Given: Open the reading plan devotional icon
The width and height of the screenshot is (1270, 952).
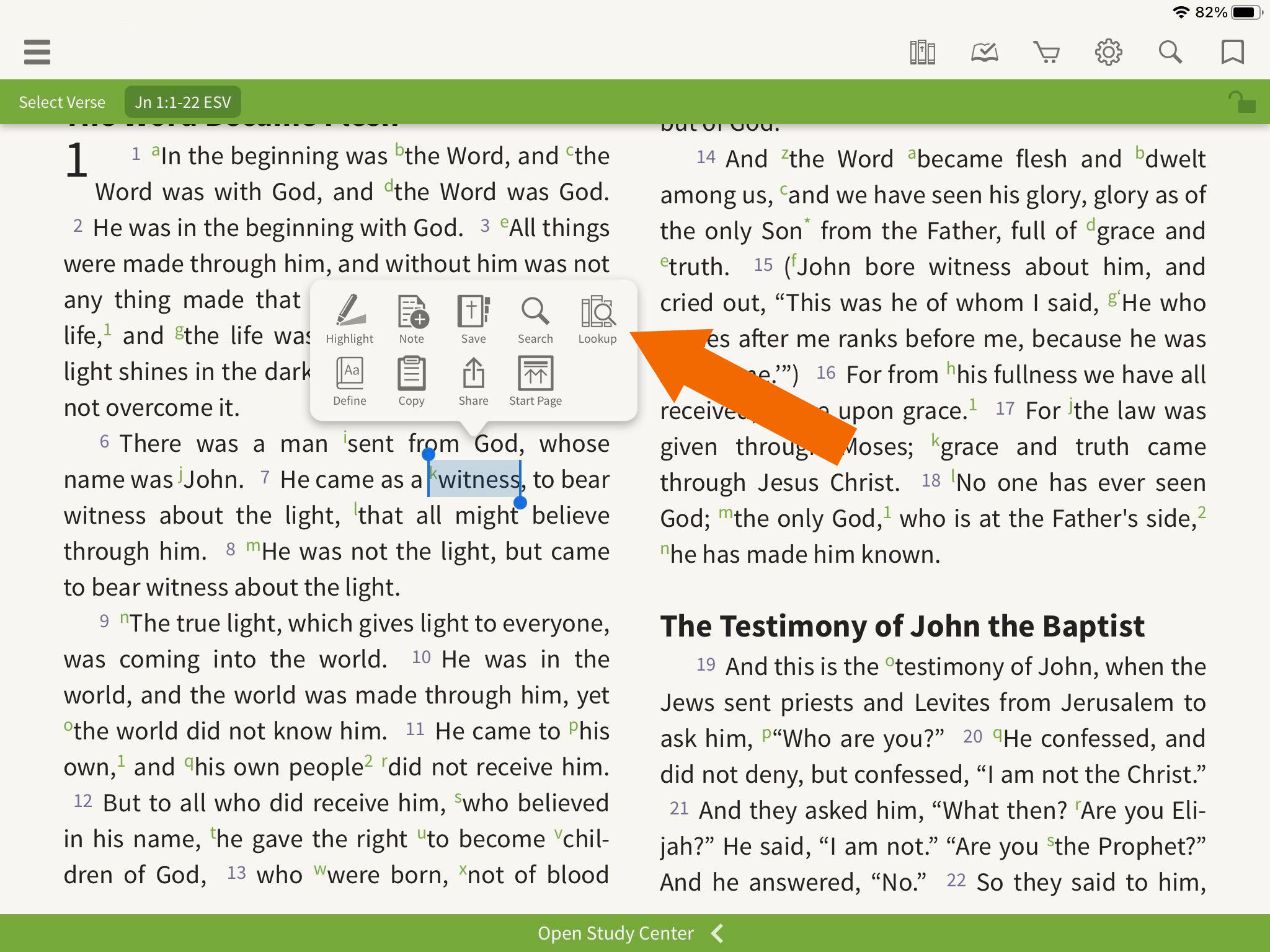Looking at the screenshot, I should point(984,53).
